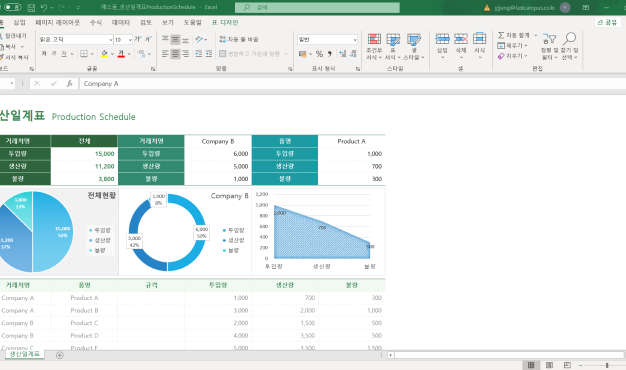This screenshot has width=626, height=370.
Task: Open the fill color dropdown arrow
Action: click(112, 54)
